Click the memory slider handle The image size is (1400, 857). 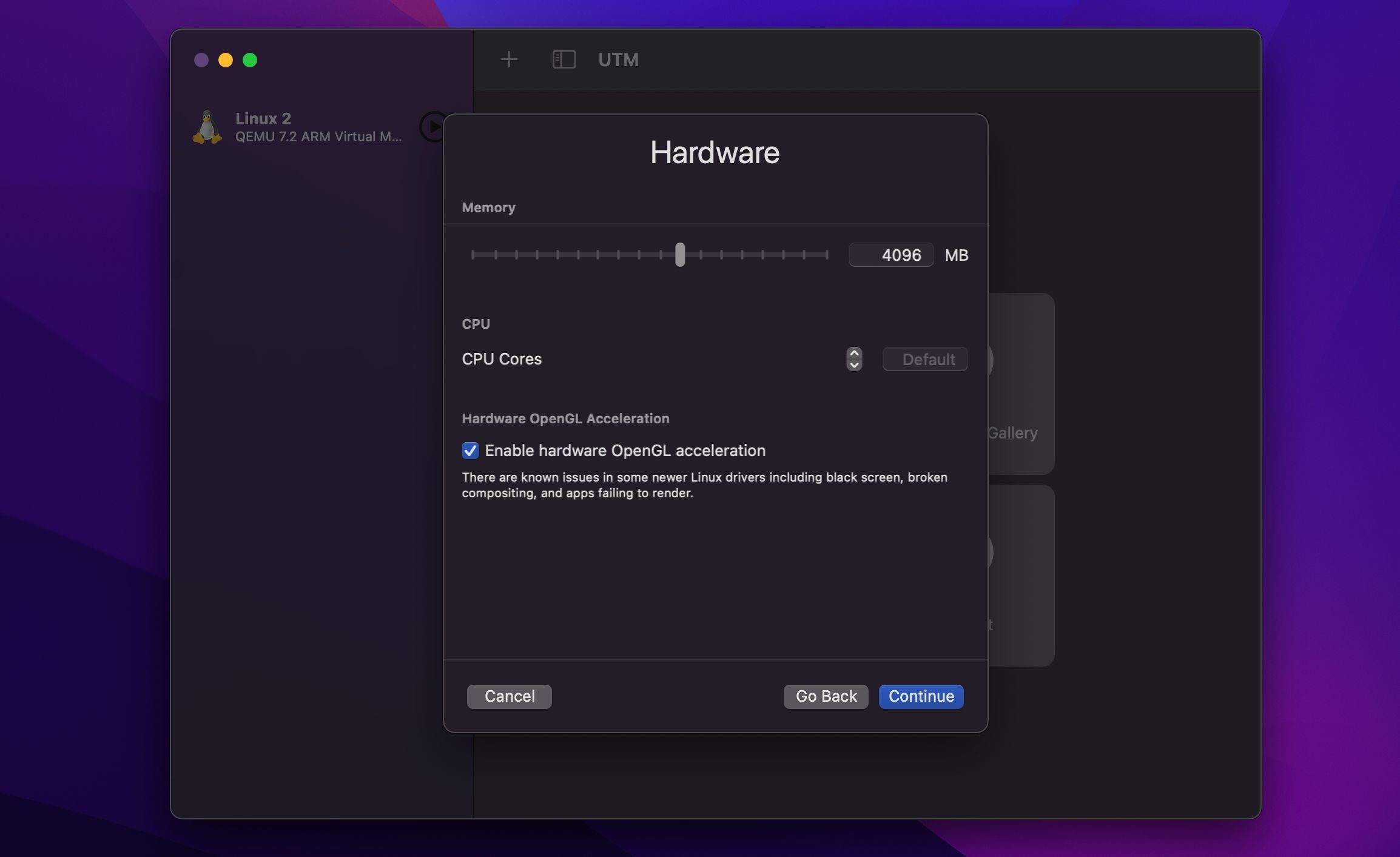click(x=680, y=255)
